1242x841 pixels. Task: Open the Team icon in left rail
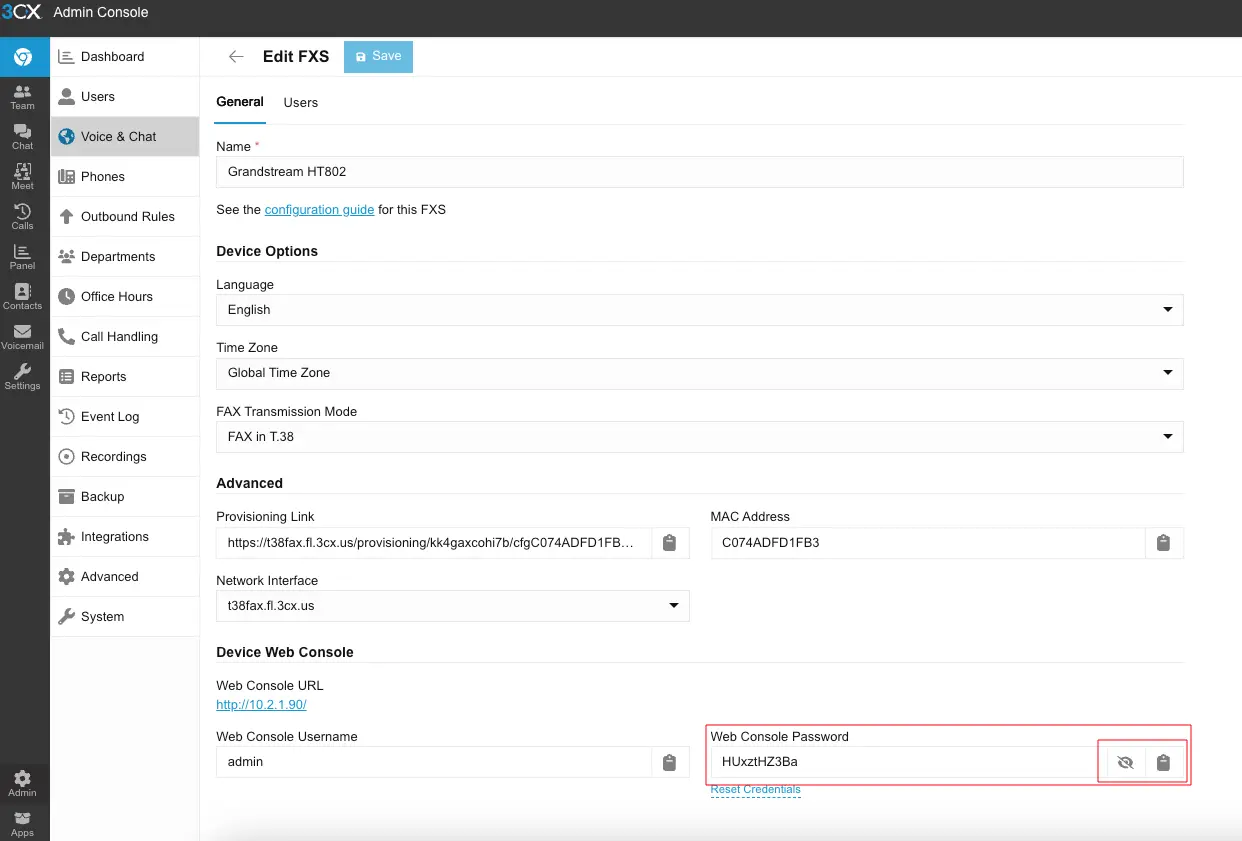22,97
